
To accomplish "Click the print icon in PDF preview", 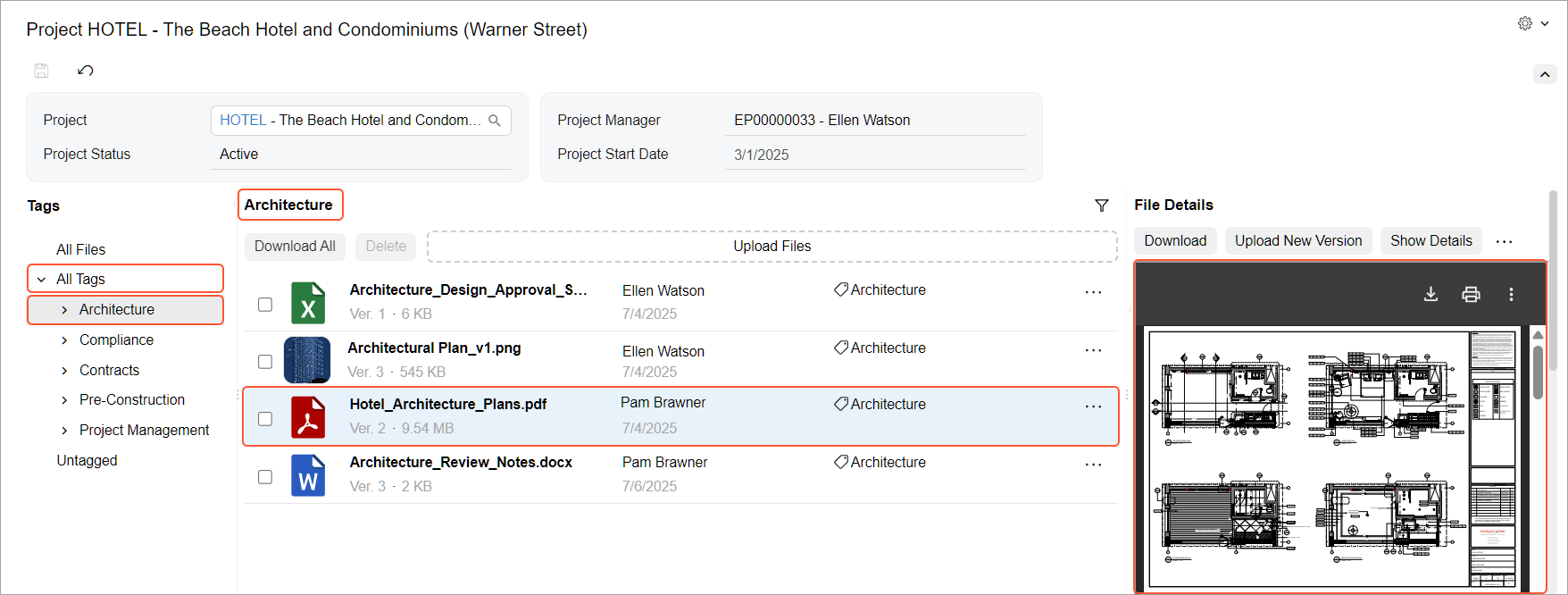I will point(1471,294).
